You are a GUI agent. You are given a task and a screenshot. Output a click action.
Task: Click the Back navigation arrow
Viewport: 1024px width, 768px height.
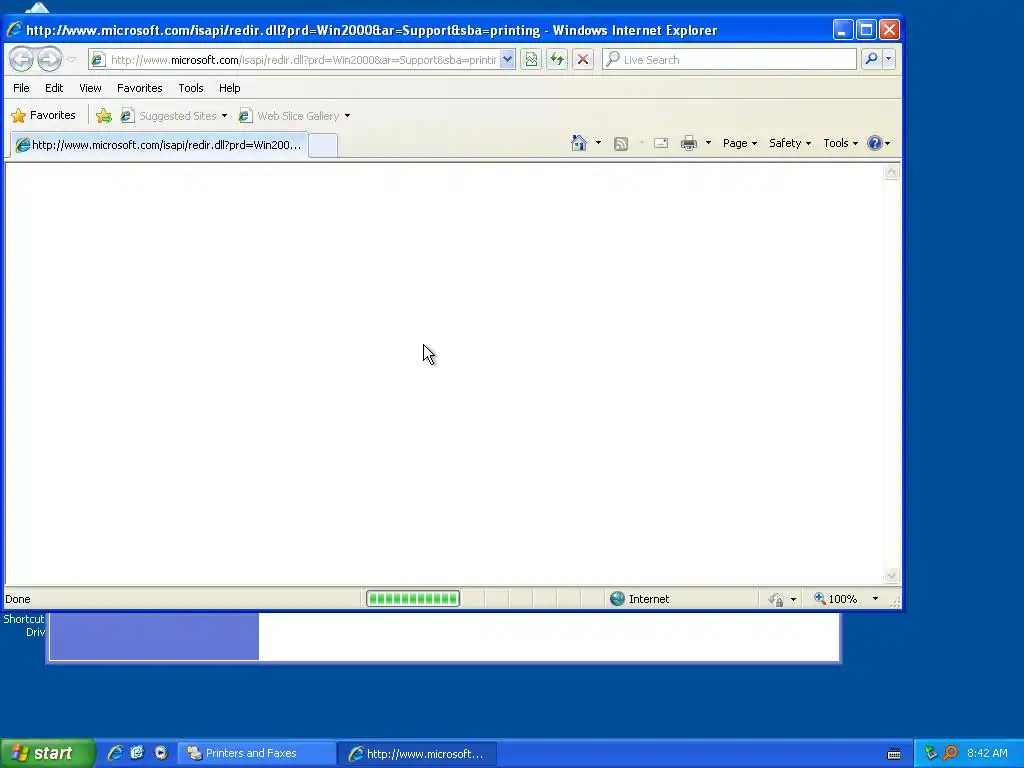pyautogui.click(x=21, y=59)
